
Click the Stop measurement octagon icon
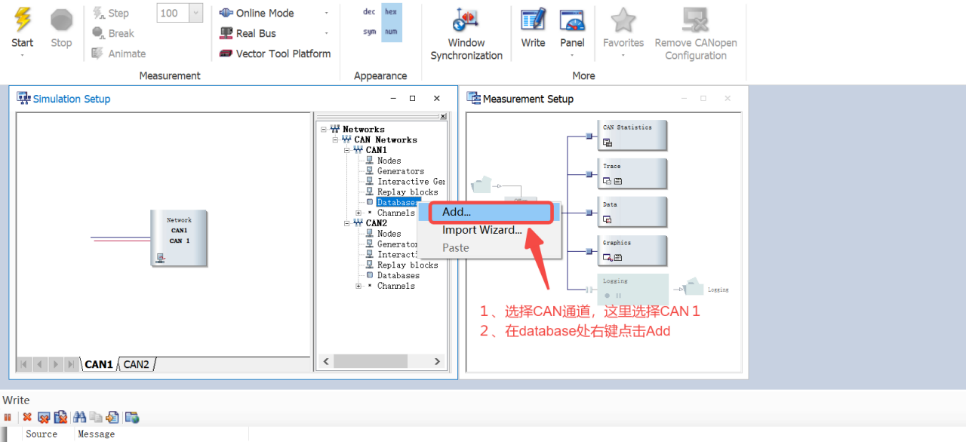(x=61, y=20)
